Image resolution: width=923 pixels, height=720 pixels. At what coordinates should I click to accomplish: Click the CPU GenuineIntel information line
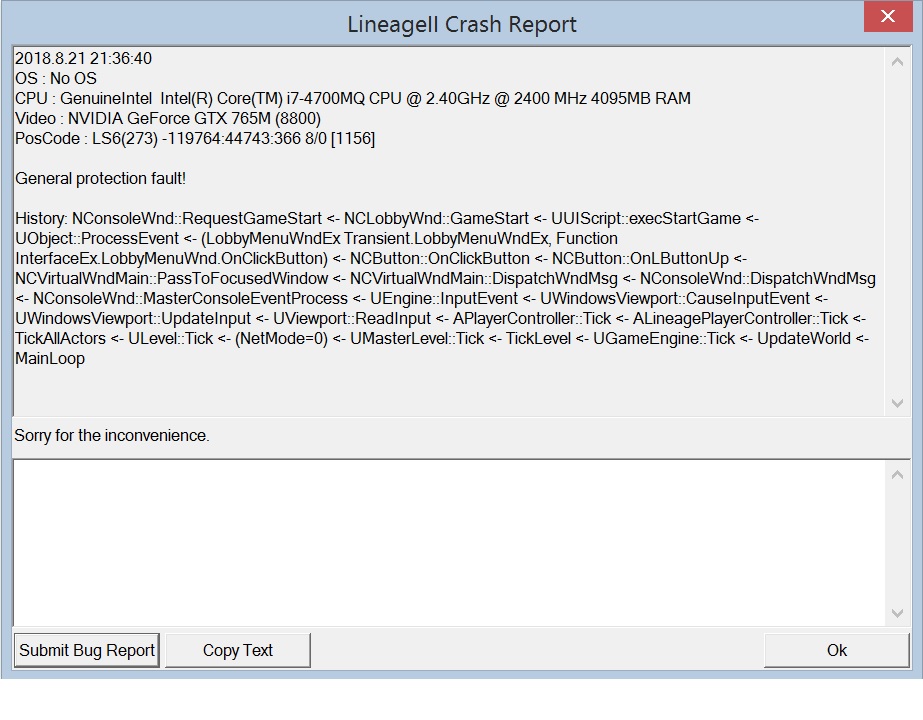point(353,98)
